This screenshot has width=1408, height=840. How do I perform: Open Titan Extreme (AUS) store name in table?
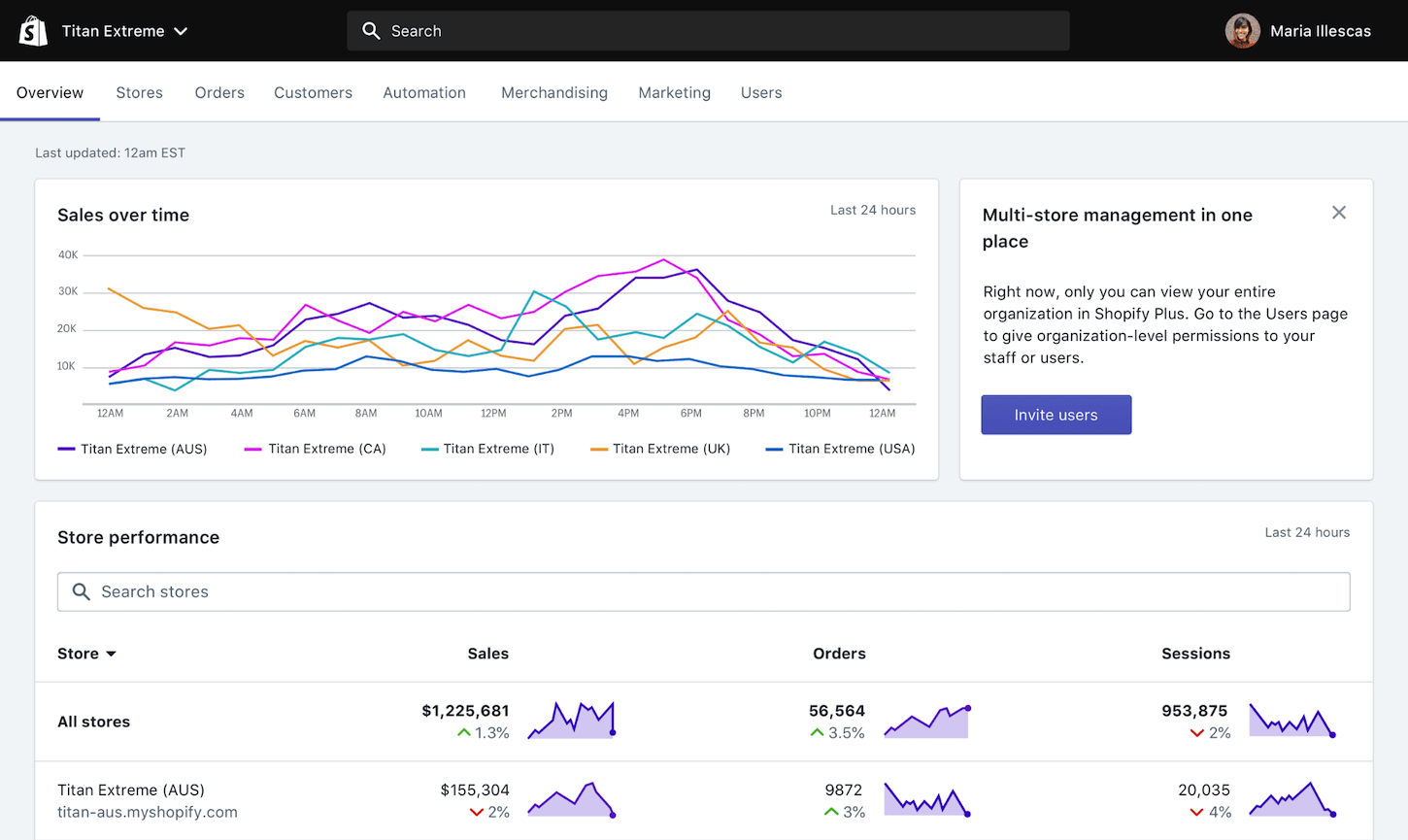131,790
